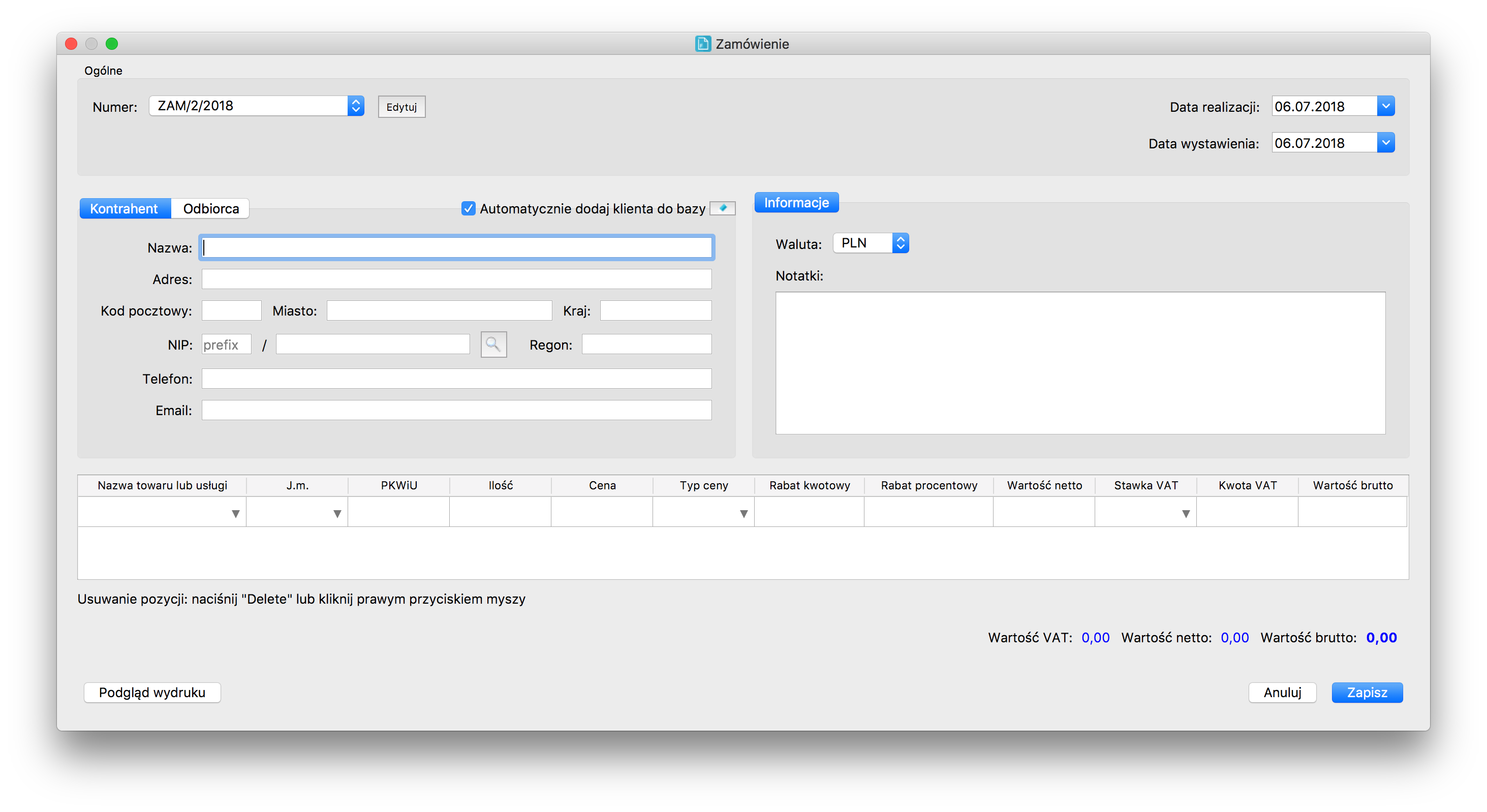Select the Informacje tab

tap(796, 203)
